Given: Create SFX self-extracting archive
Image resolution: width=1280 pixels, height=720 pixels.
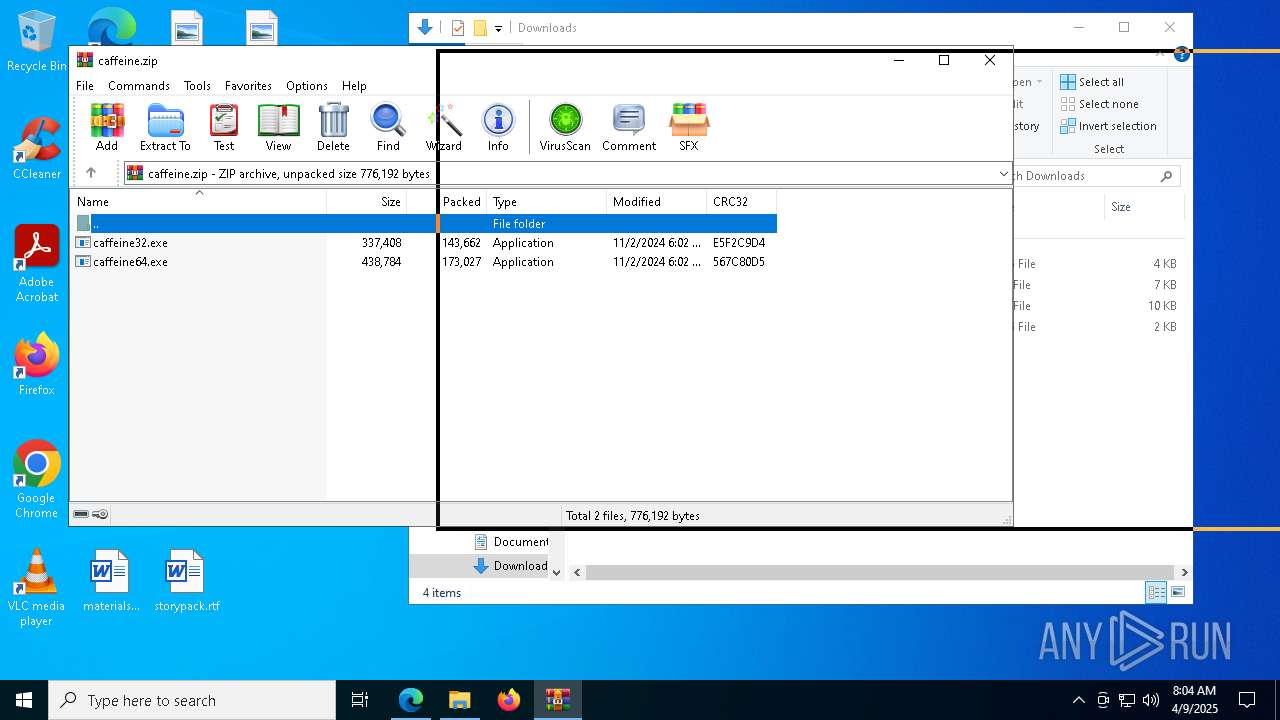Looking at the screenshot, I should click(689, 127).
